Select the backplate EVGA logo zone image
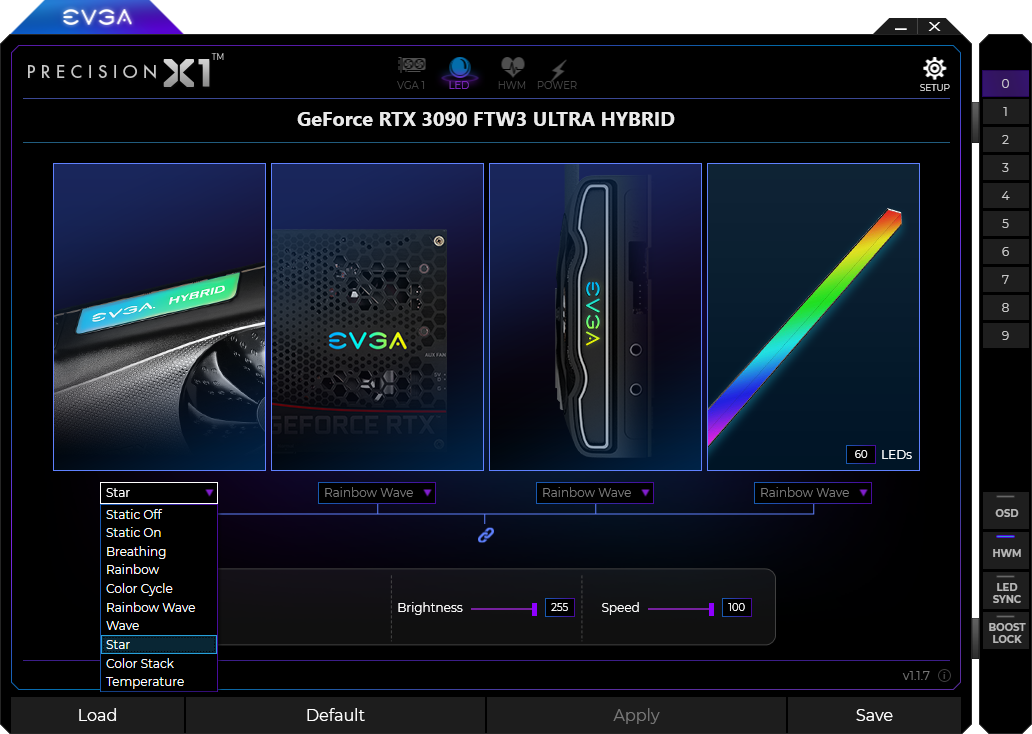This screenshot has width=1032, height=734. (x=377, y=317)
